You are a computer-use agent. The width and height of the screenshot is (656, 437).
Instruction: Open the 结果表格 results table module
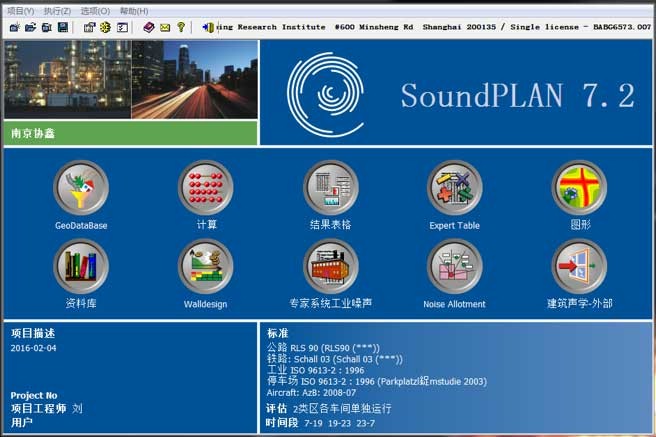pos(331,188)
